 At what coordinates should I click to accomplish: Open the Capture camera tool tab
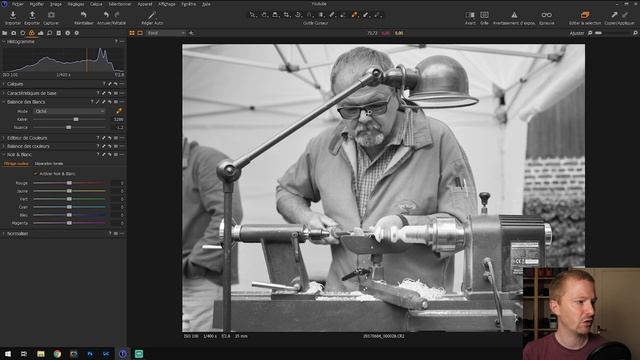tap(13, 33)
